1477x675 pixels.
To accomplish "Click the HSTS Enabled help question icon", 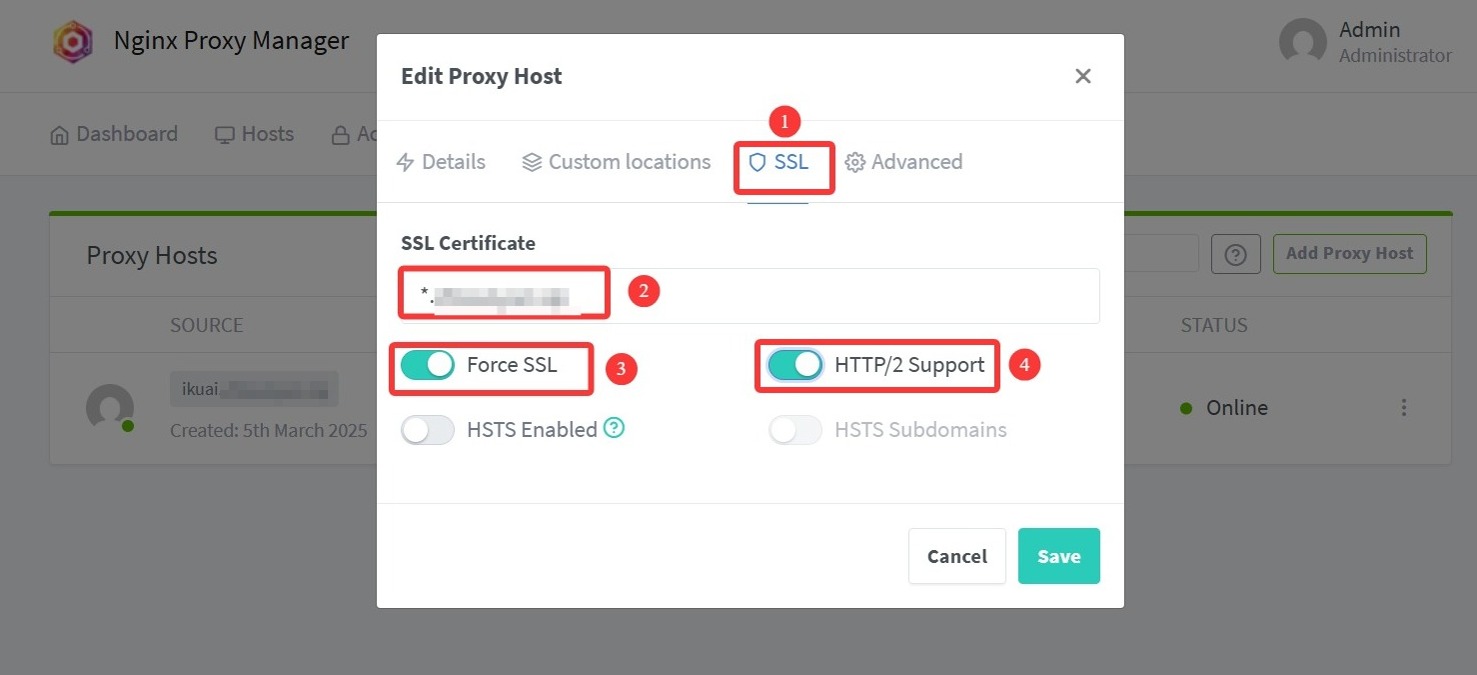I will click(615, 429).
